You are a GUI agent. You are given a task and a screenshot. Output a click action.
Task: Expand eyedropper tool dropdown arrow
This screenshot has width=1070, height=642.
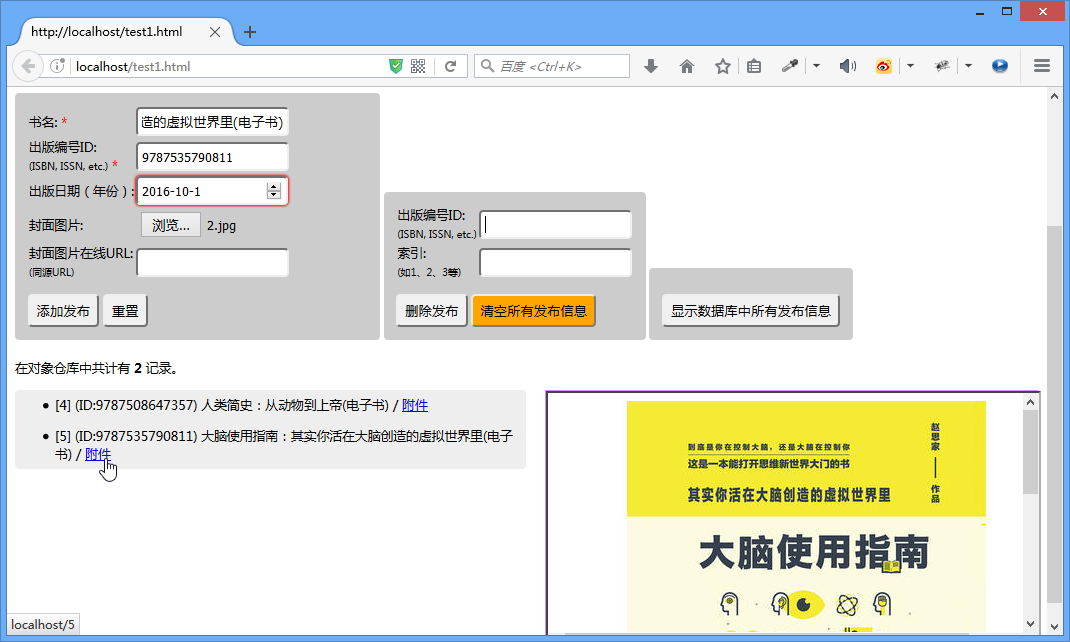click(x=816, y=66)
